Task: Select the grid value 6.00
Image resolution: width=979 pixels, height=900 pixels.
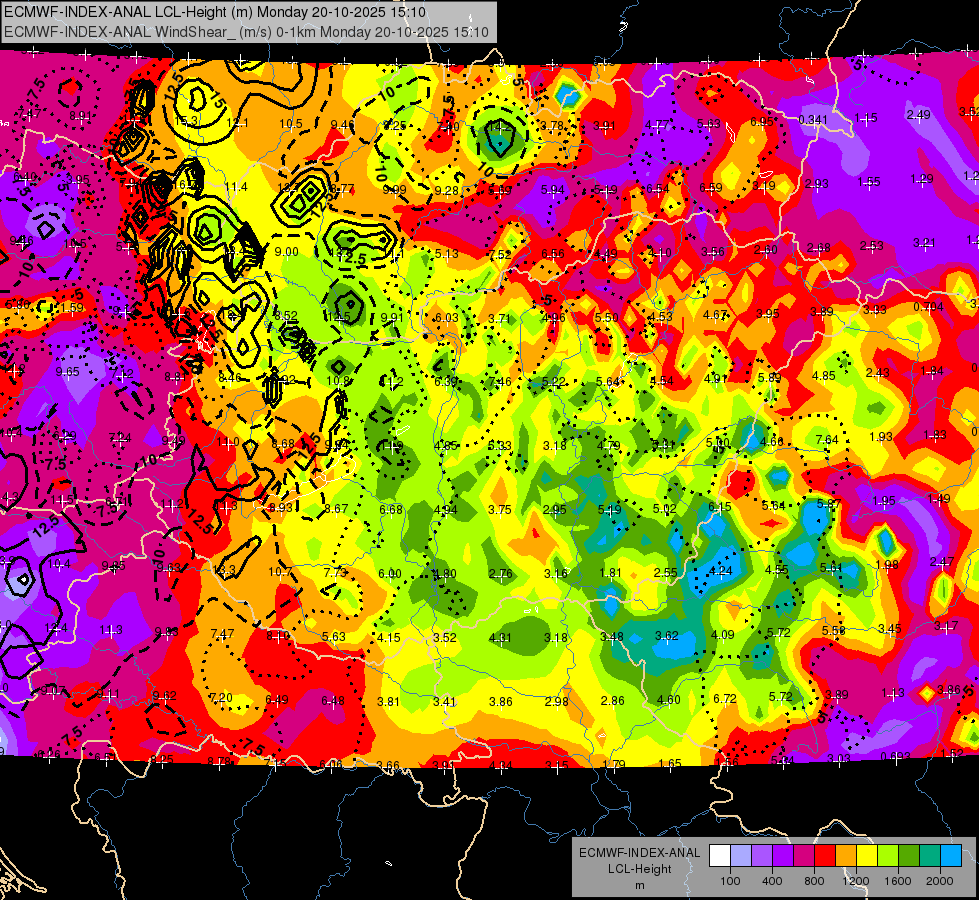Action: [390, 573]
